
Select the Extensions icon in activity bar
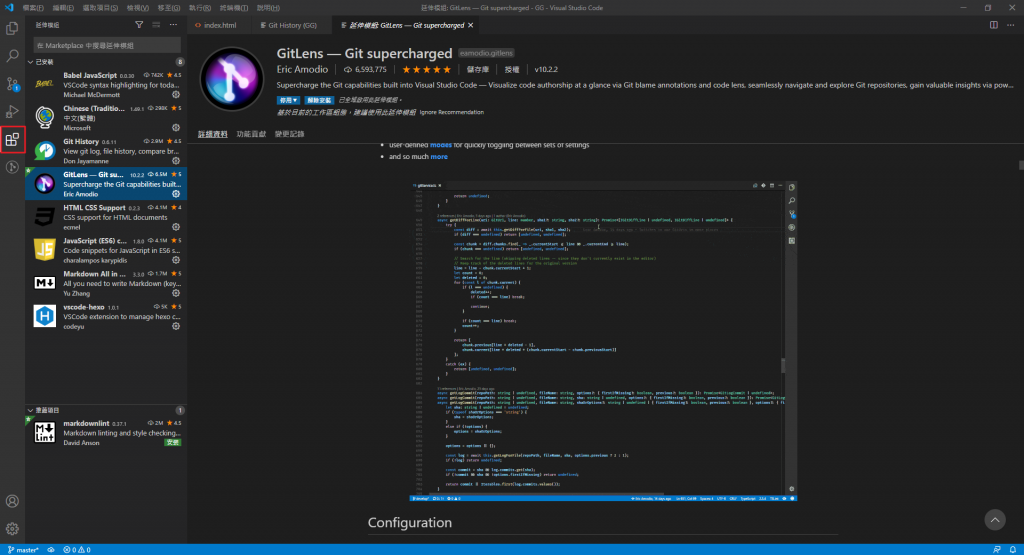click(12, 140)
